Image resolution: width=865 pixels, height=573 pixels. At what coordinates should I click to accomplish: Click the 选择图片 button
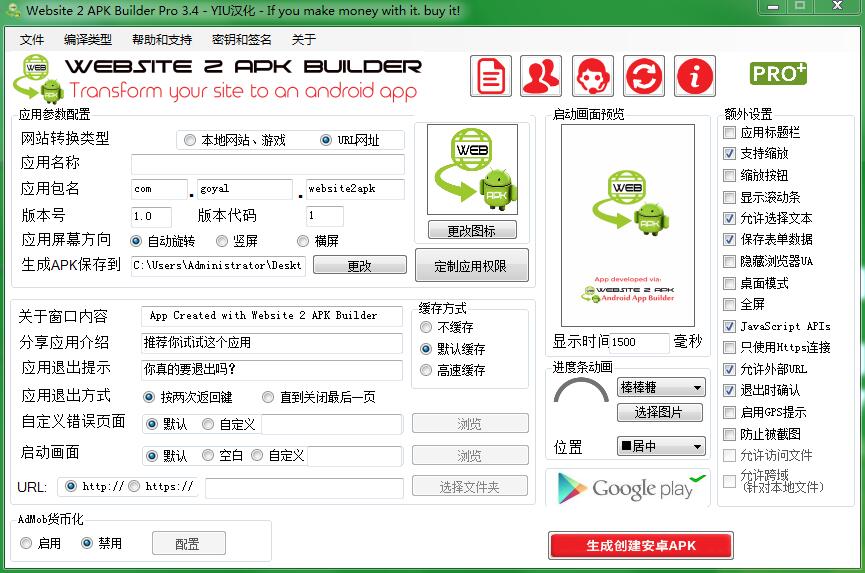(660, 413)
